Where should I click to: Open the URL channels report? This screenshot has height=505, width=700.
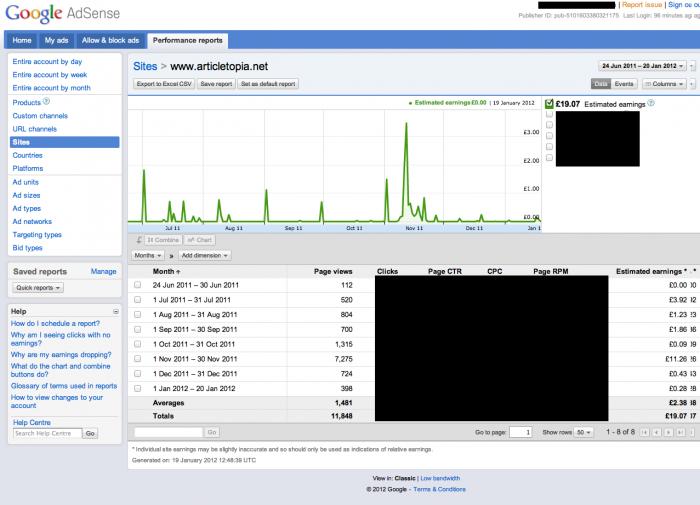pyautogui.click(x=35, y=129)
